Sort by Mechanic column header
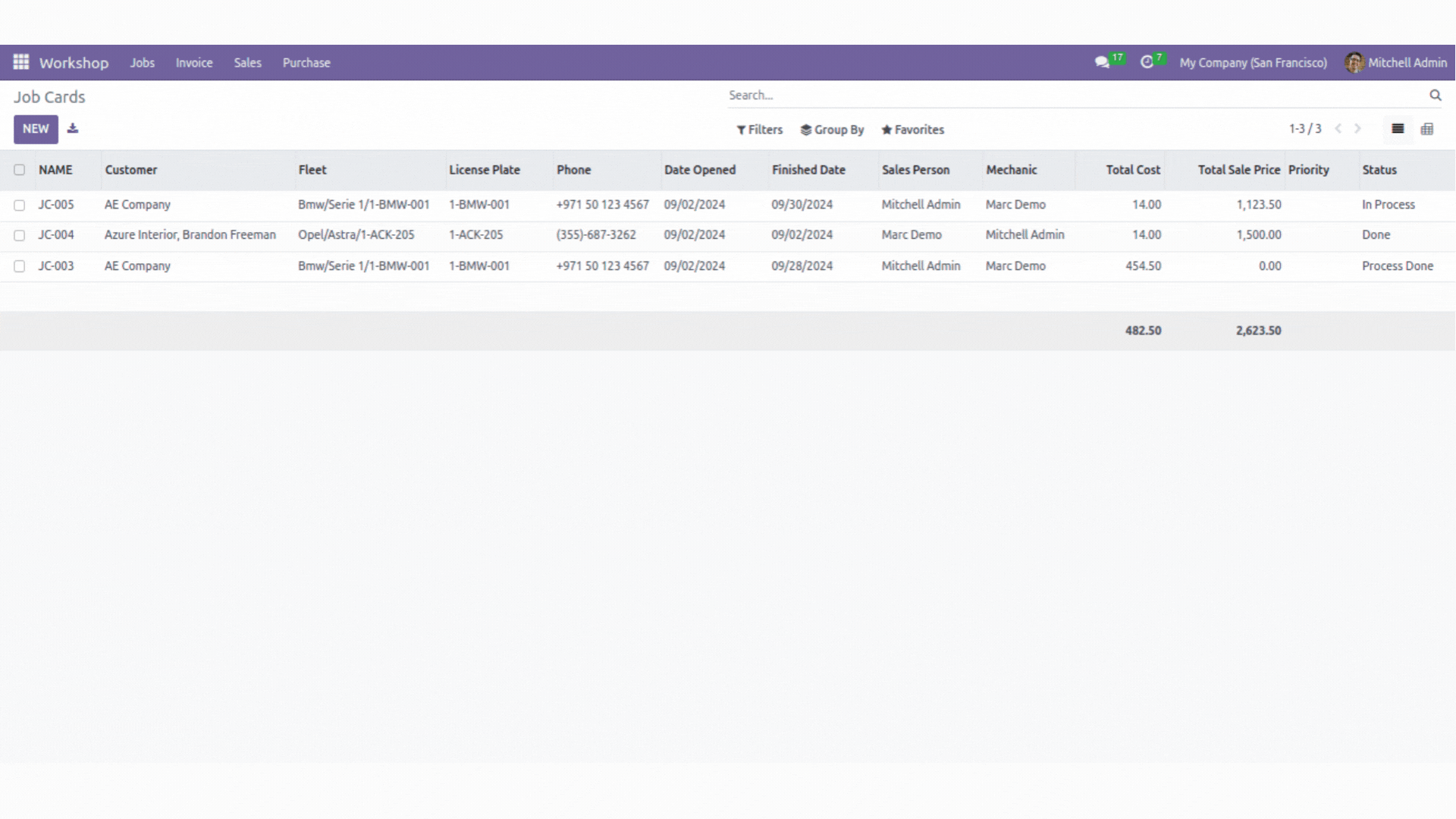 1012,170
